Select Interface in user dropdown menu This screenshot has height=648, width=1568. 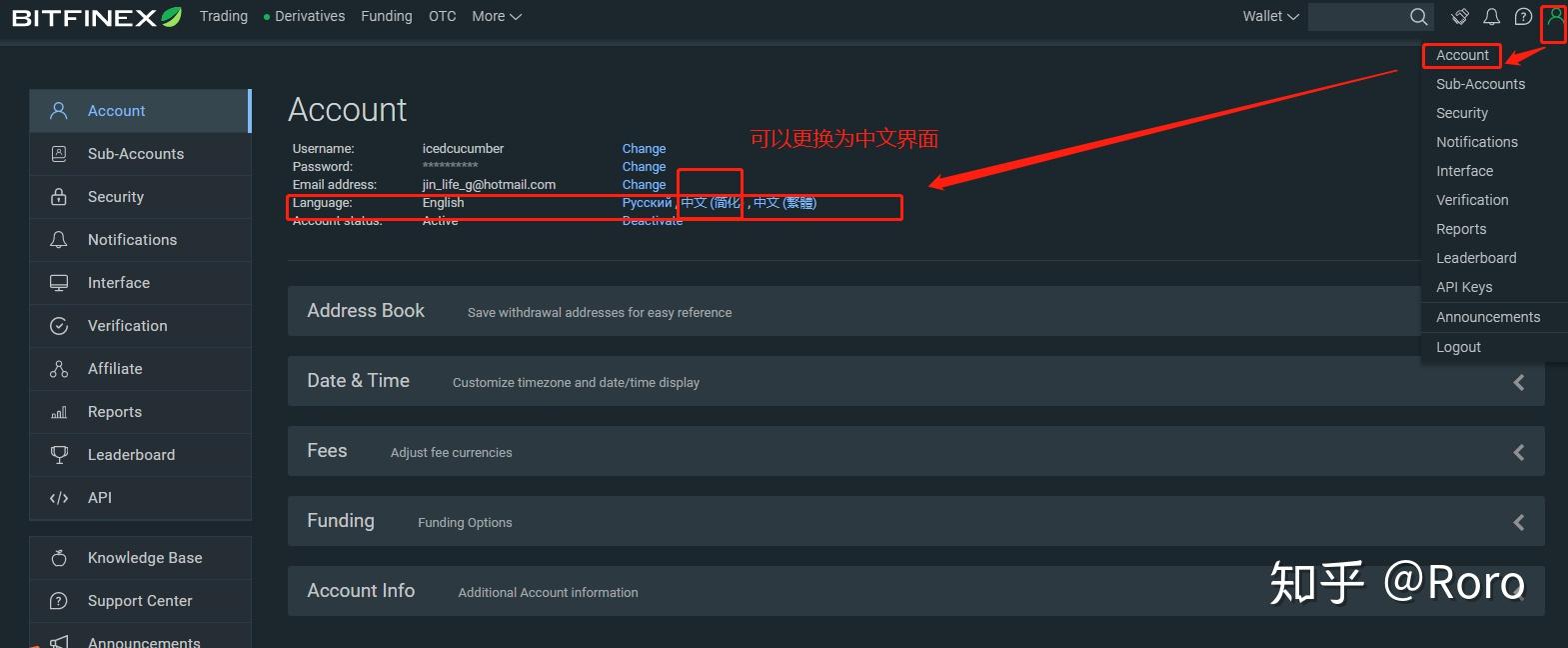(1465, 171)
